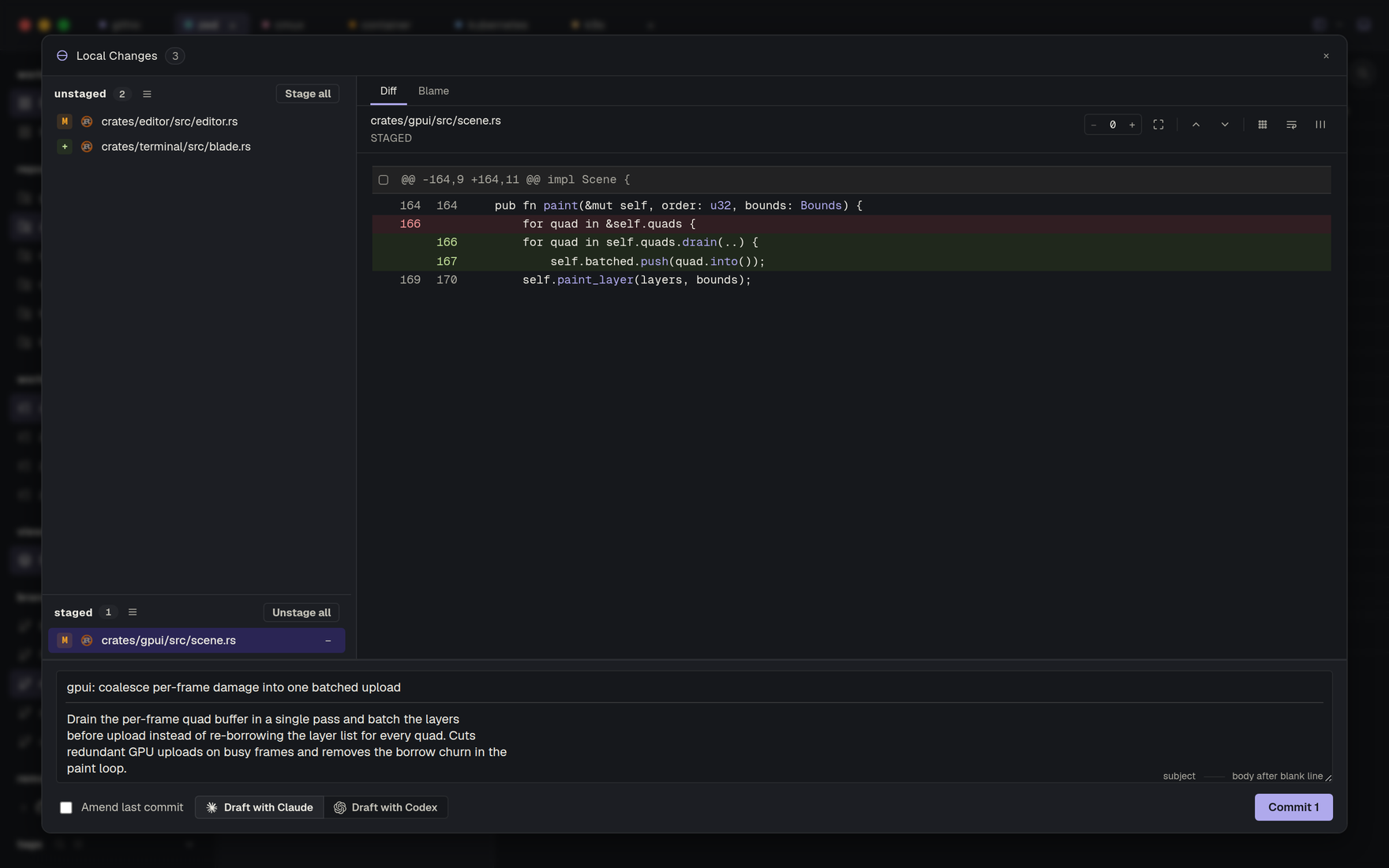
Task: Click the staged count badge 1
Action: pos(108,612)
